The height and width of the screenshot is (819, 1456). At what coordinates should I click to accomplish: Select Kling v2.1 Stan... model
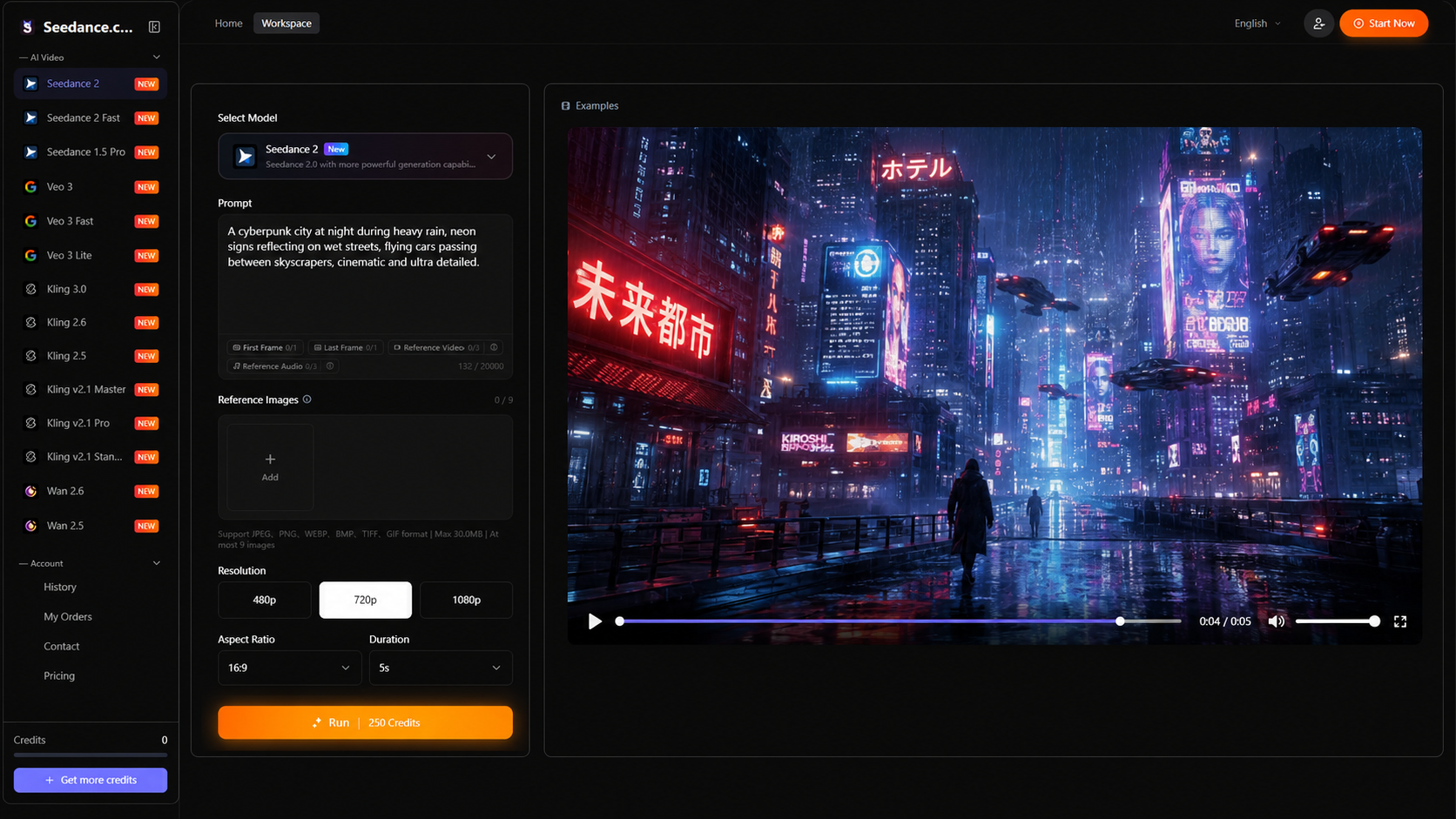pos(91,457)
